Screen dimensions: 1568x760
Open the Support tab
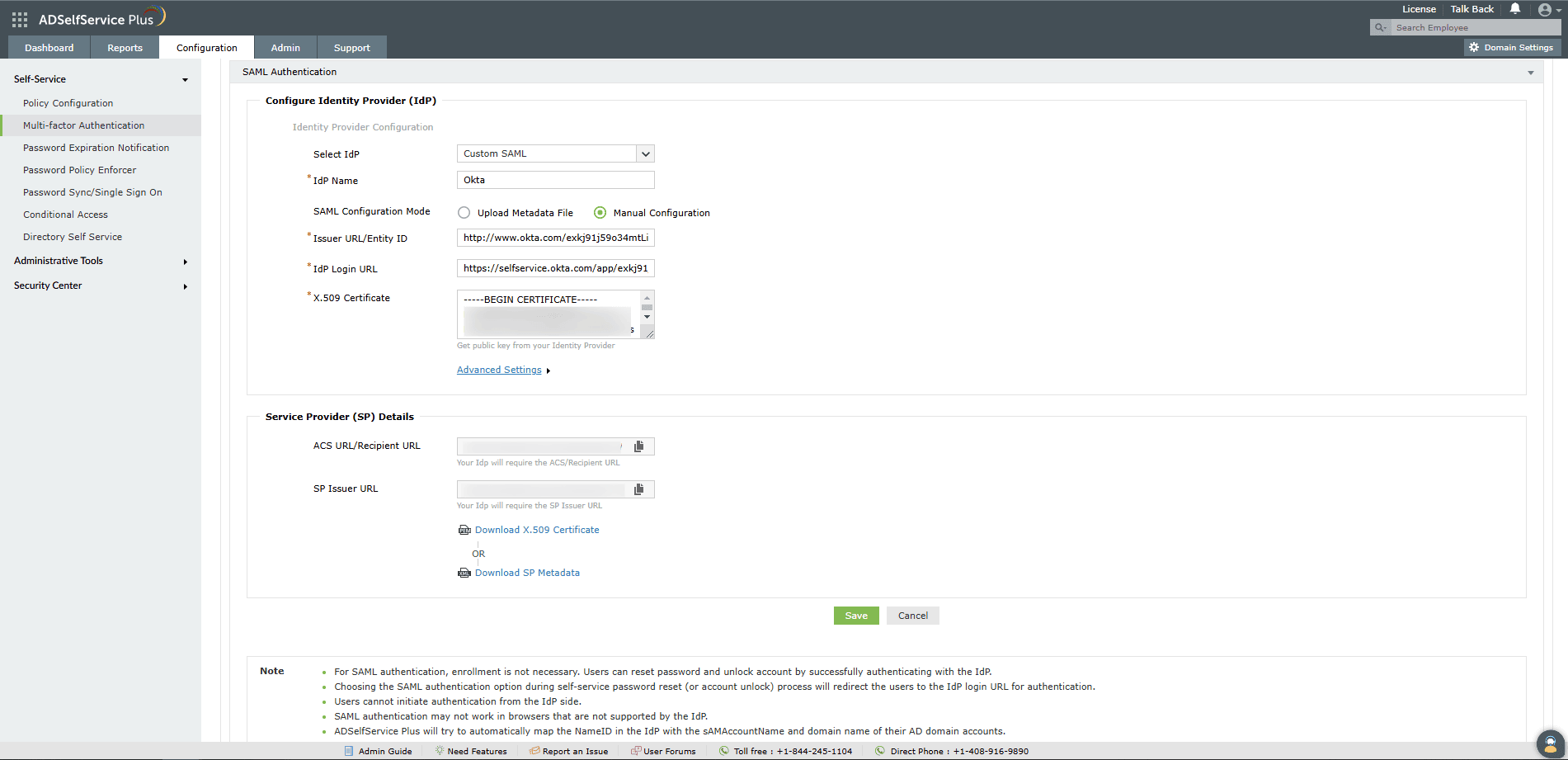(352, 48)
